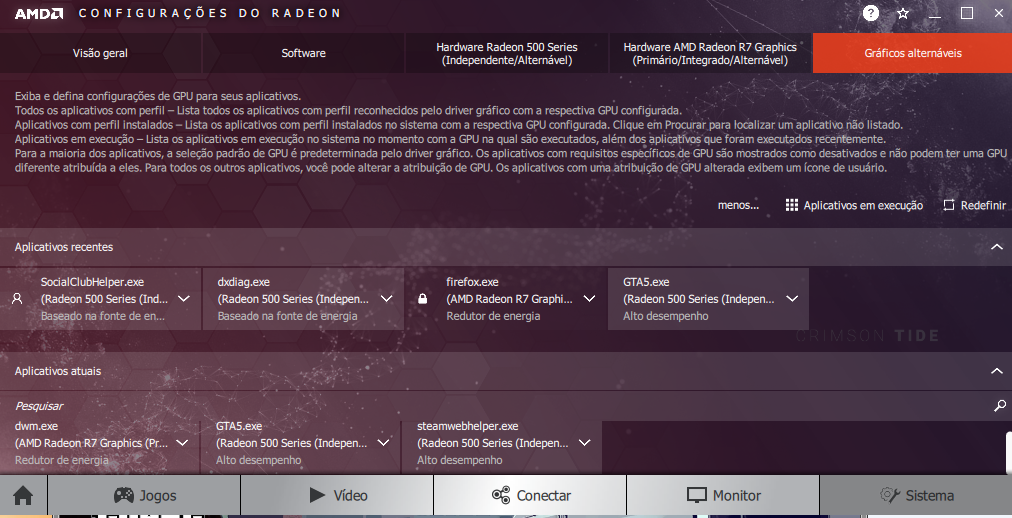The height and width of the screenshot is (518, 1012).
Task: Collapse the Aplicativos atuais section
Action: (997, 371)
